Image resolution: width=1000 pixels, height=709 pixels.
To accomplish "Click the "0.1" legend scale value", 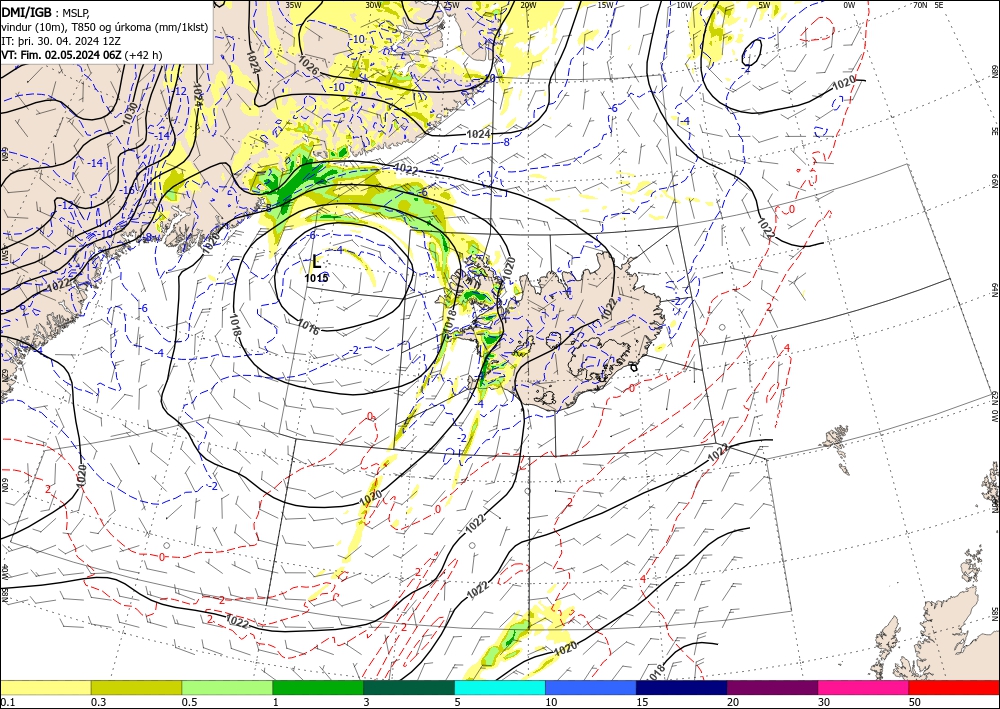I will click(x=7, y=702).
